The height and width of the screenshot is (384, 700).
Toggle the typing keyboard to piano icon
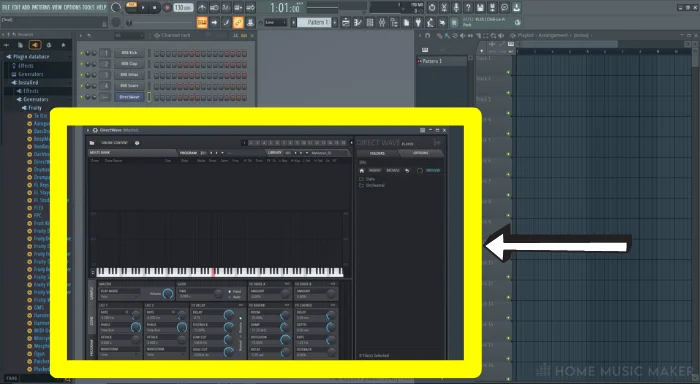202,22
